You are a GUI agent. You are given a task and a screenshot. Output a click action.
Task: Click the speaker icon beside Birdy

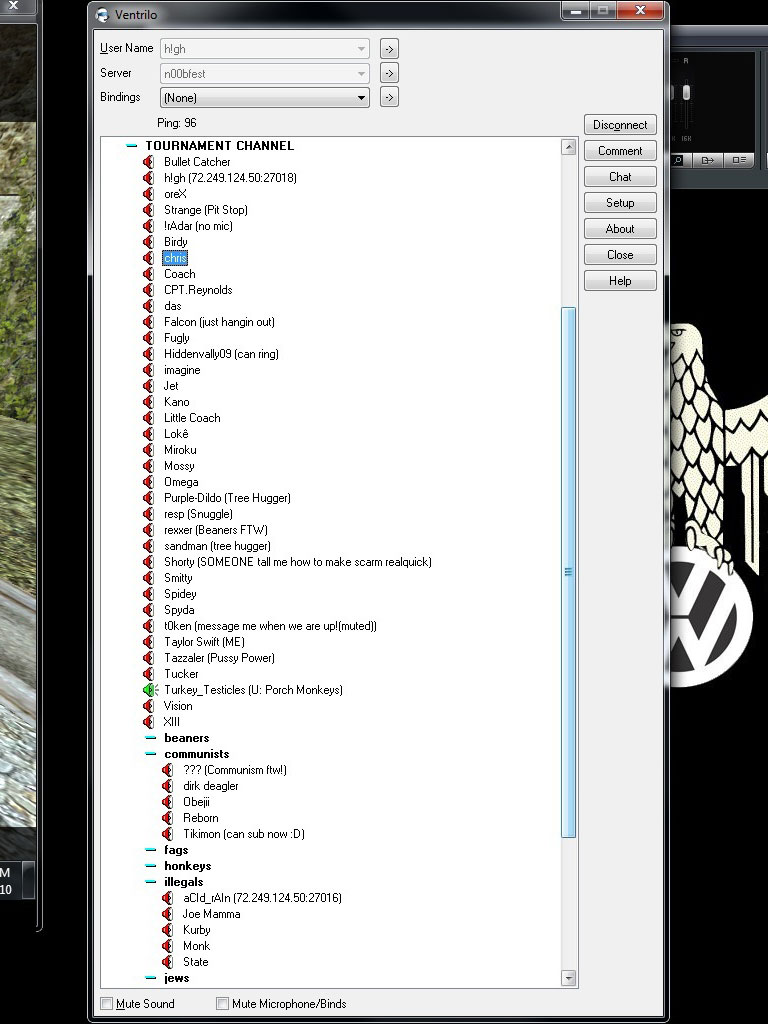pyautogui.click(x=149, y=242)
